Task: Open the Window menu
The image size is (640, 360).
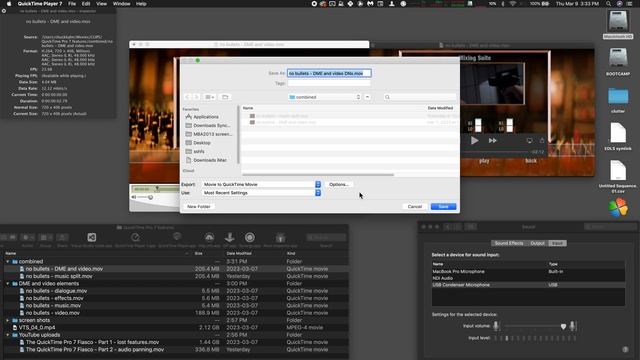Action: (x=121, y=4)
